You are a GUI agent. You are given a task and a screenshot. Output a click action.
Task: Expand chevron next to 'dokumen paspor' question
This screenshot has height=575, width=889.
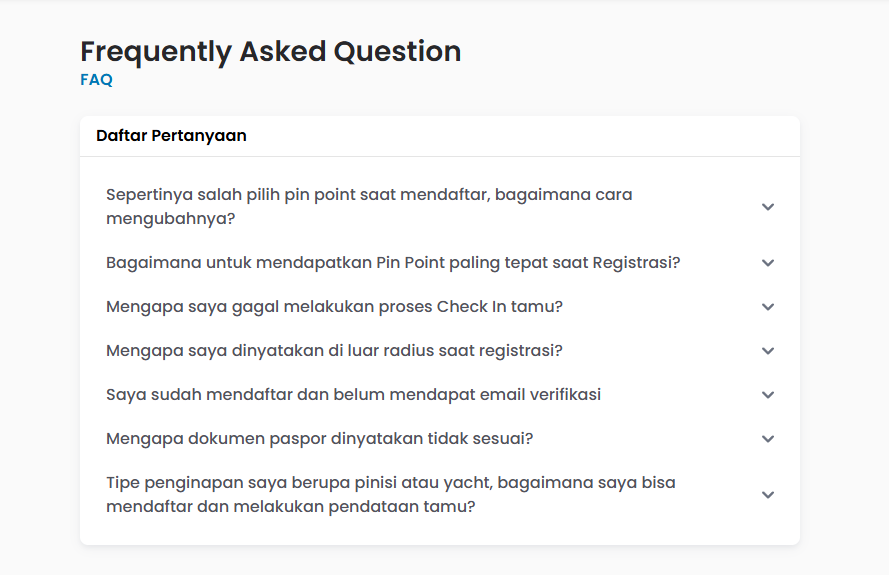[768, 439]
